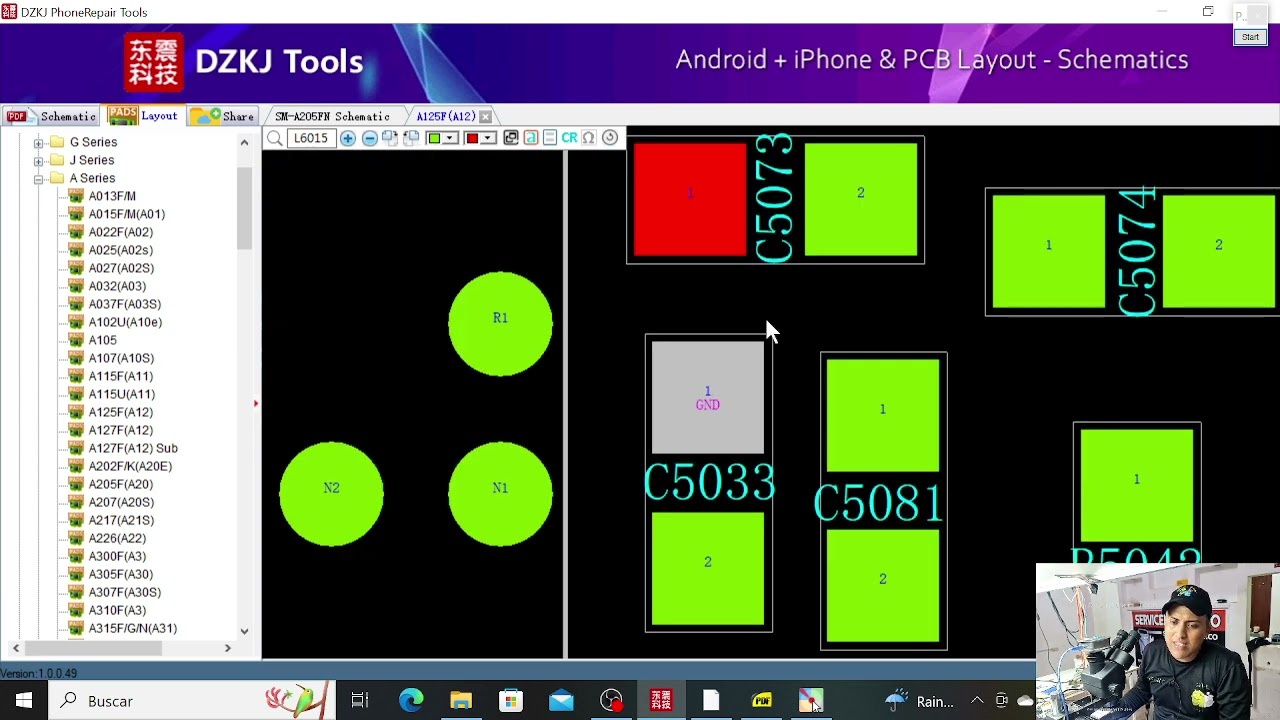Viewport: 1280px width, 720px height.
Task: Select gray GND pad of C5033
Action: pyautogui.click(x=708, y=398)
